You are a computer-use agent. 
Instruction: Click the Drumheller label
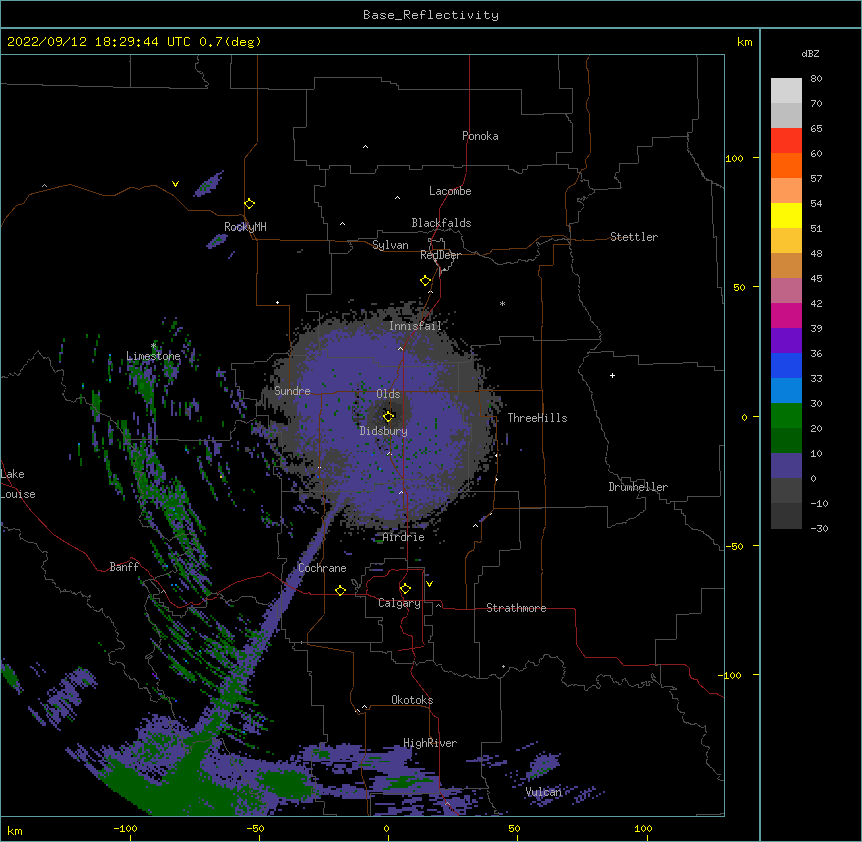point(638,487)
